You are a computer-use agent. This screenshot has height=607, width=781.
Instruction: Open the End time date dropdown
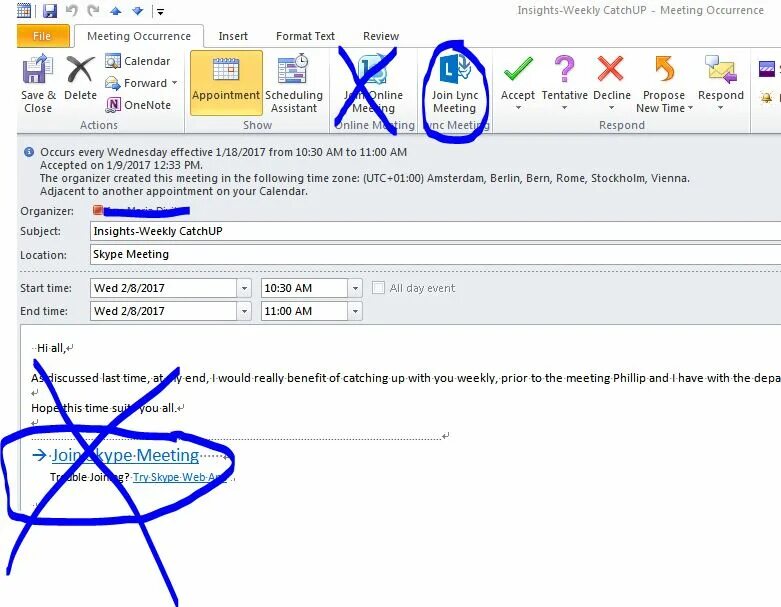(244, 311)
